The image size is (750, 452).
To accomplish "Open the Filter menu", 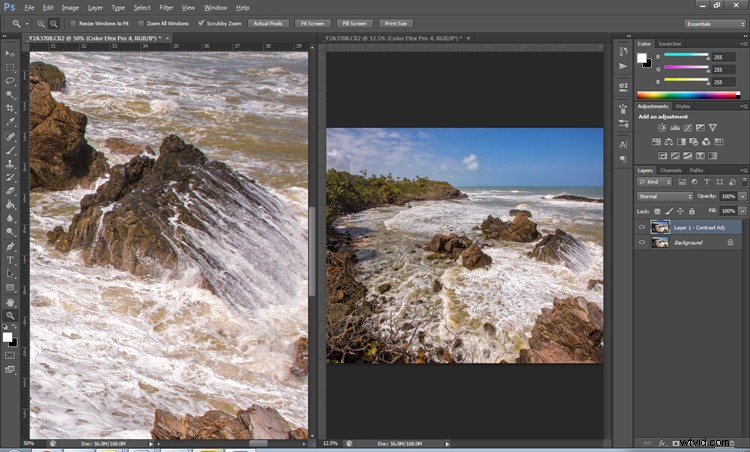I will (x=166, y=8).
